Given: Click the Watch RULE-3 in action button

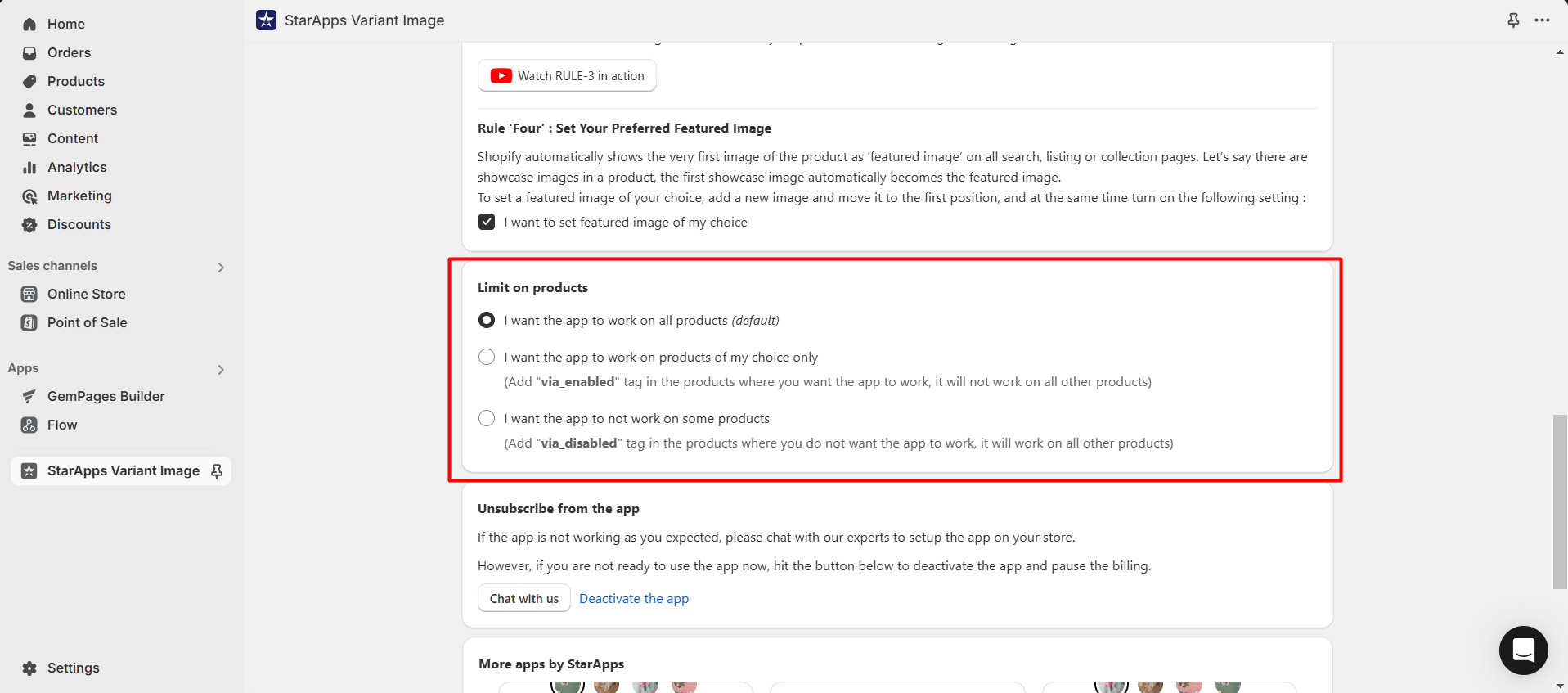Looking at the screenshot, I should point(567,76).
